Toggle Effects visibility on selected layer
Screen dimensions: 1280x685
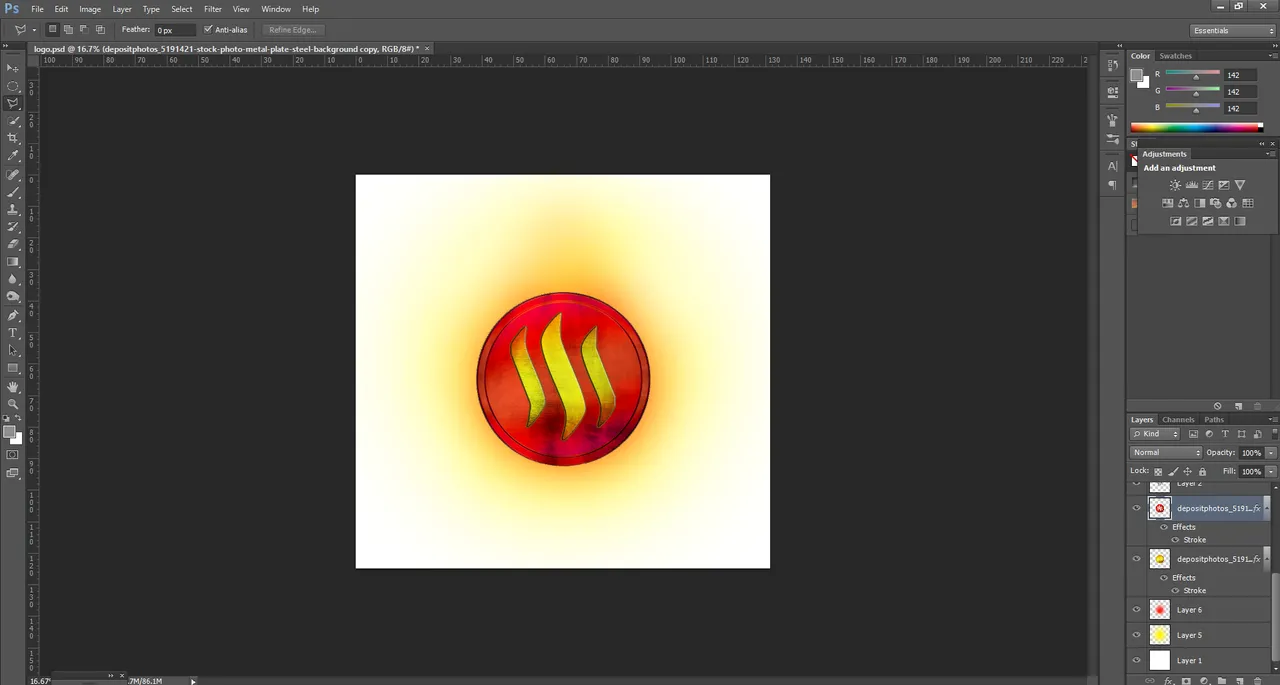(1164, 527)
